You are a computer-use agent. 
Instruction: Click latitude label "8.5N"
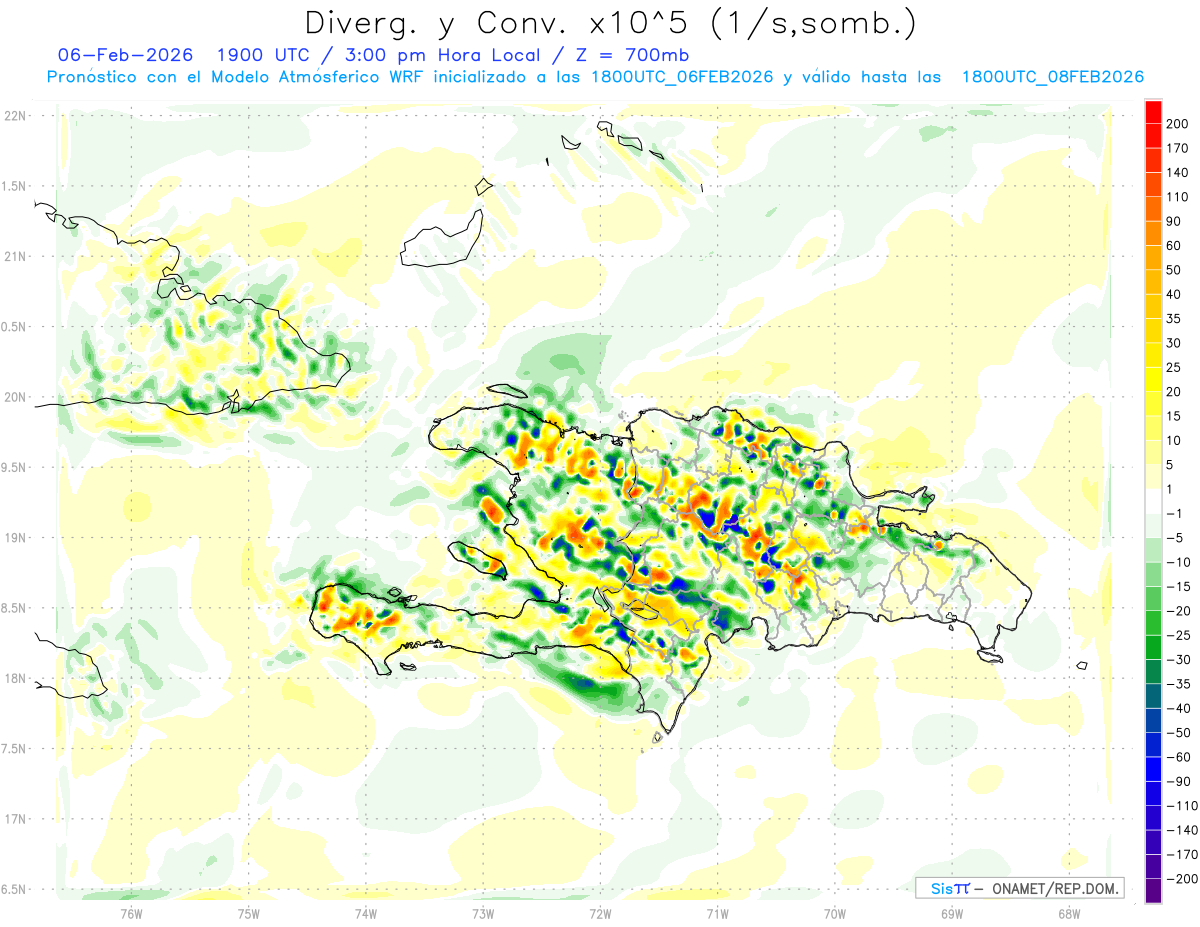(x=15, y=608)
